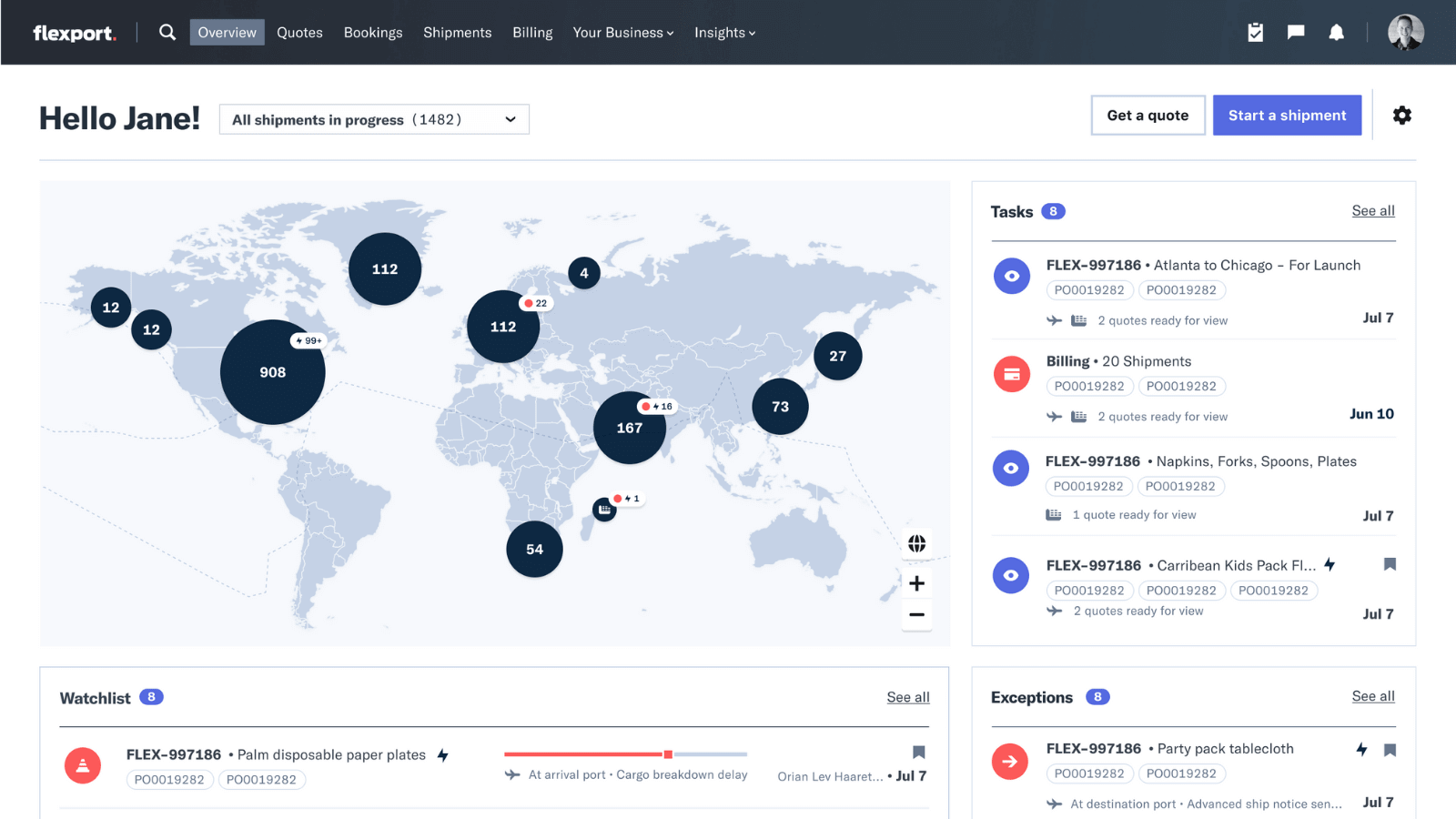Screen dimensions: 1456x819
Task: Open Napkins, Forks, Spoons, Plates task
Action: 1201,461
